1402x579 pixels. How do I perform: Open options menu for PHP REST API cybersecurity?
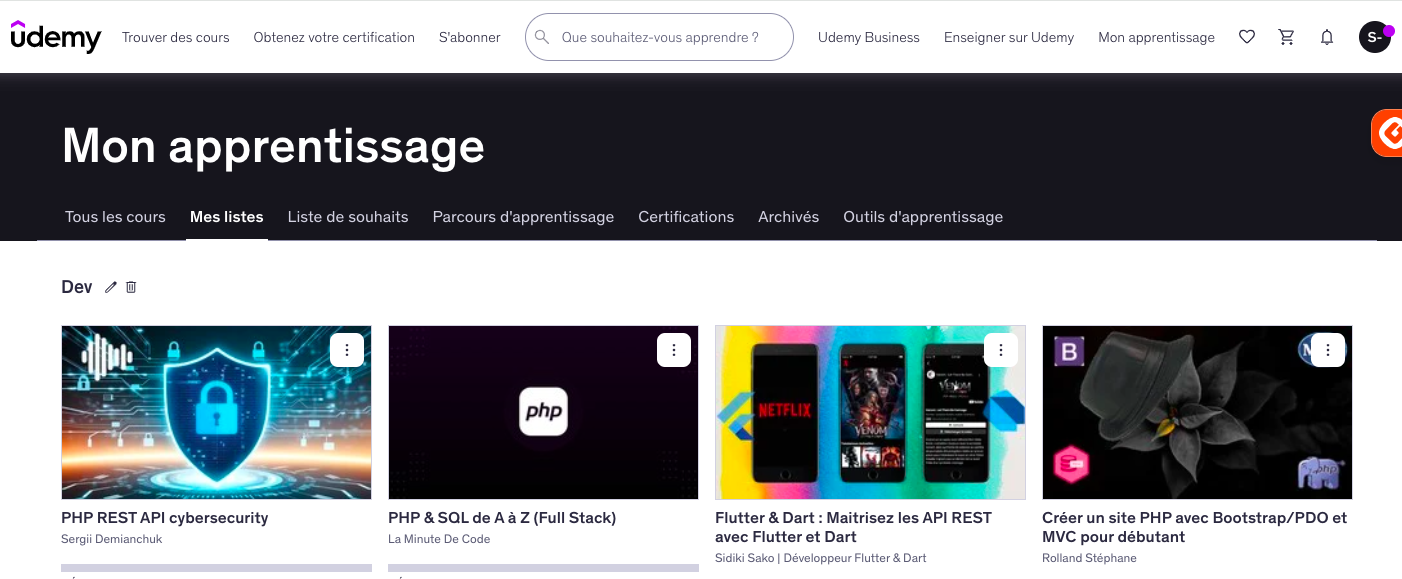coord(347,350)
